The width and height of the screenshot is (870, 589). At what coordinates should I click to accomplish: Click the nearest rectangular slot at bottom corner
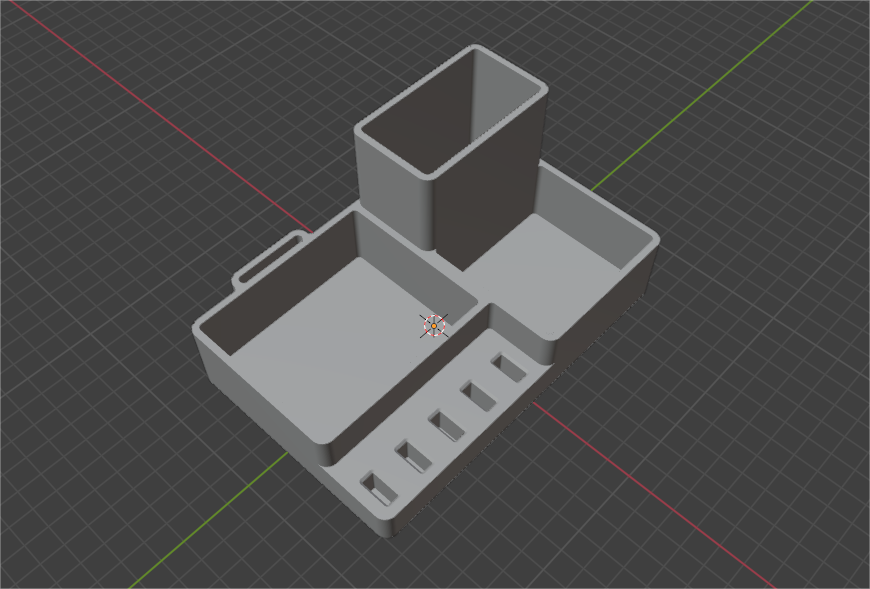(x=378, y=488)
